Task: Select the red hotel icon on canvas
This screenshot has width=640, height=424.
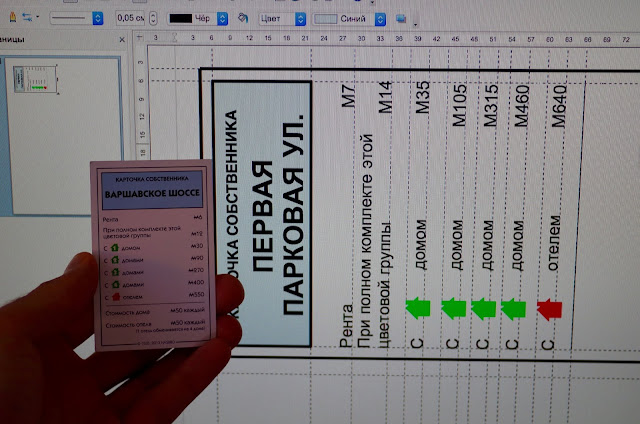Action: click(549, 309)
